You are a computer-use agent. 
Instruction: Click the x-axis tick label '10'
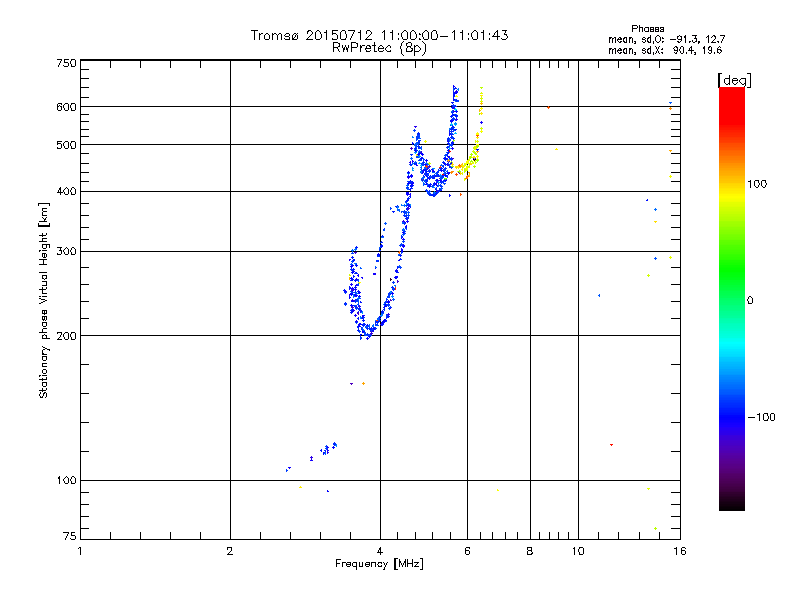pyautogui.click(x=578, y=551)
